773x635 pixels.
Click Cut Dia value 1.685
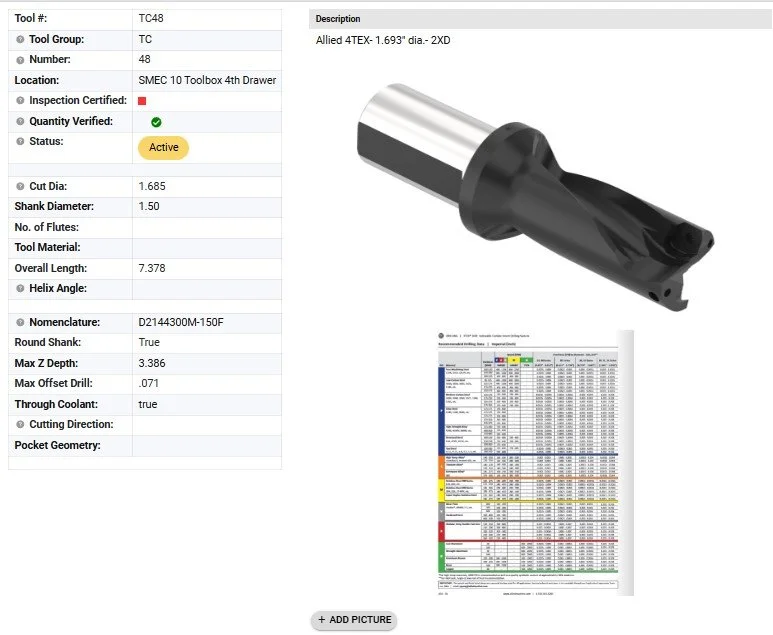(x=152, y=186)
